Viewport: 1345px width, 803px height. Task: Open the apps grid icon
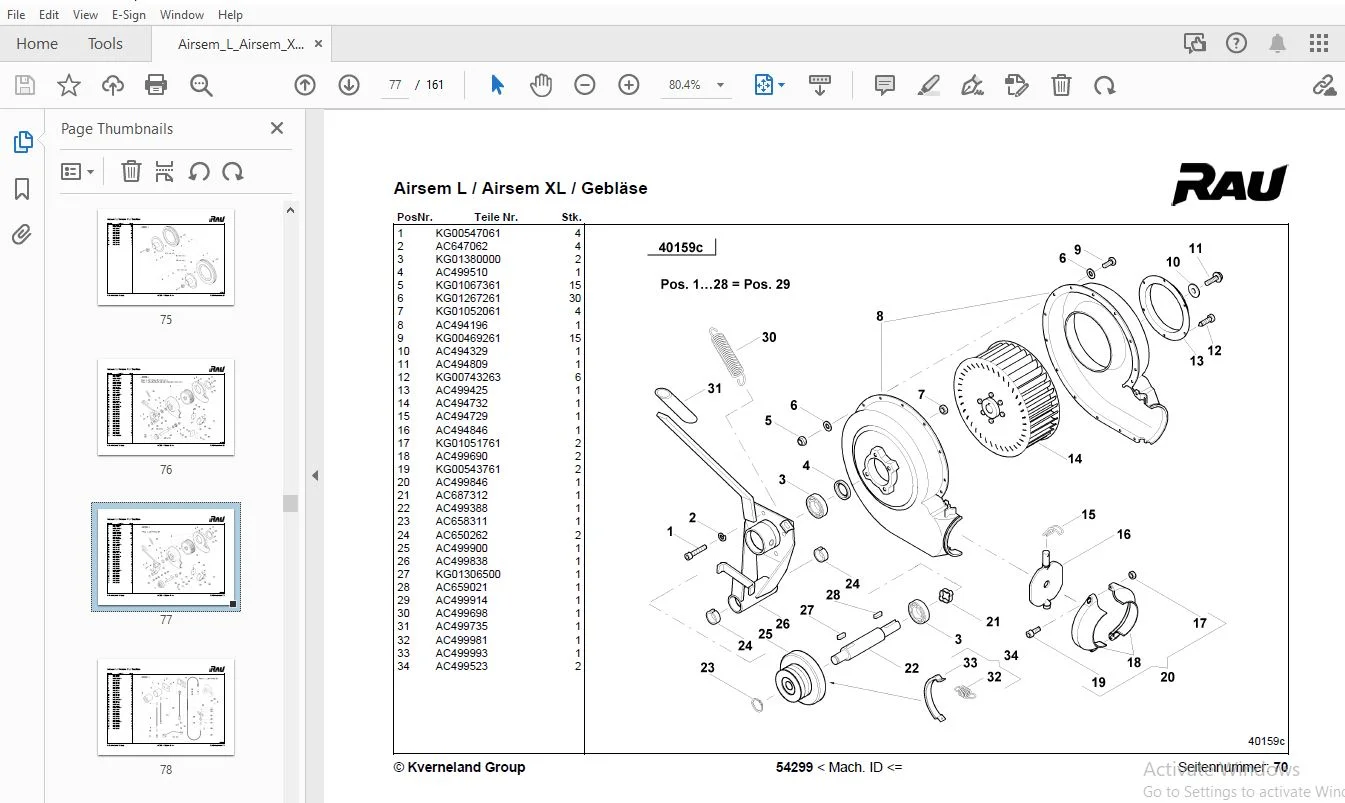[x=1319, y=43]
